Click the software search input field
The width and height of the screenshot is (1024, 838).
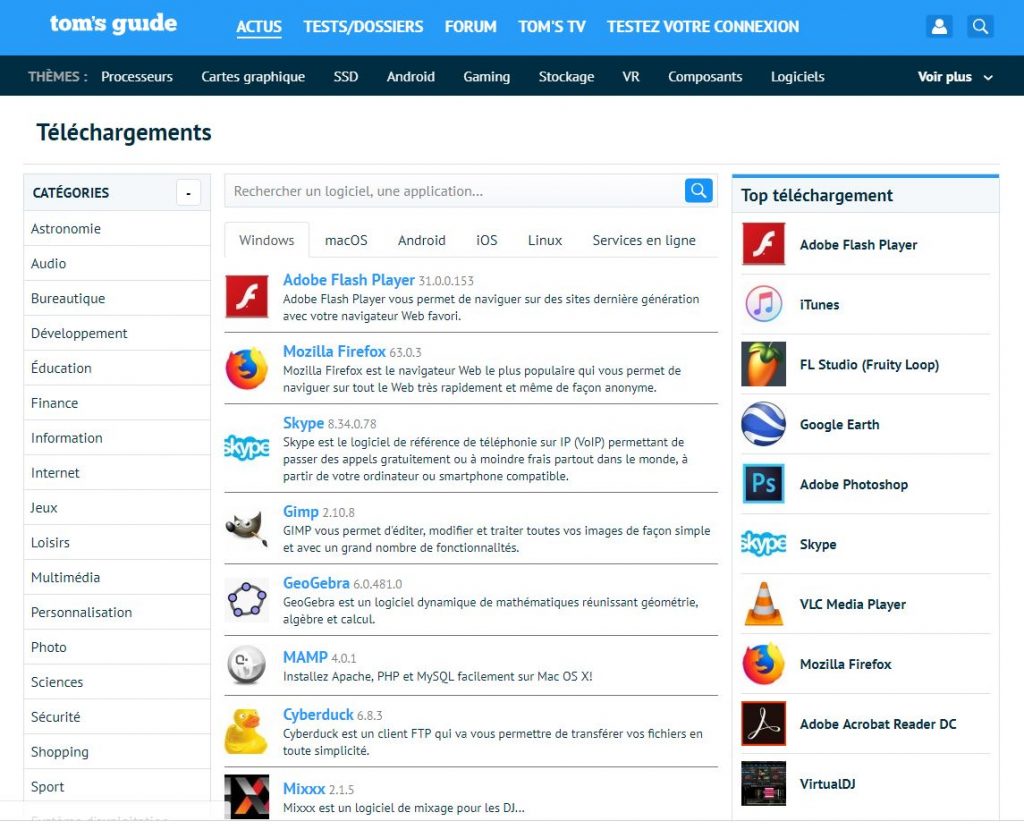point(455,191)
